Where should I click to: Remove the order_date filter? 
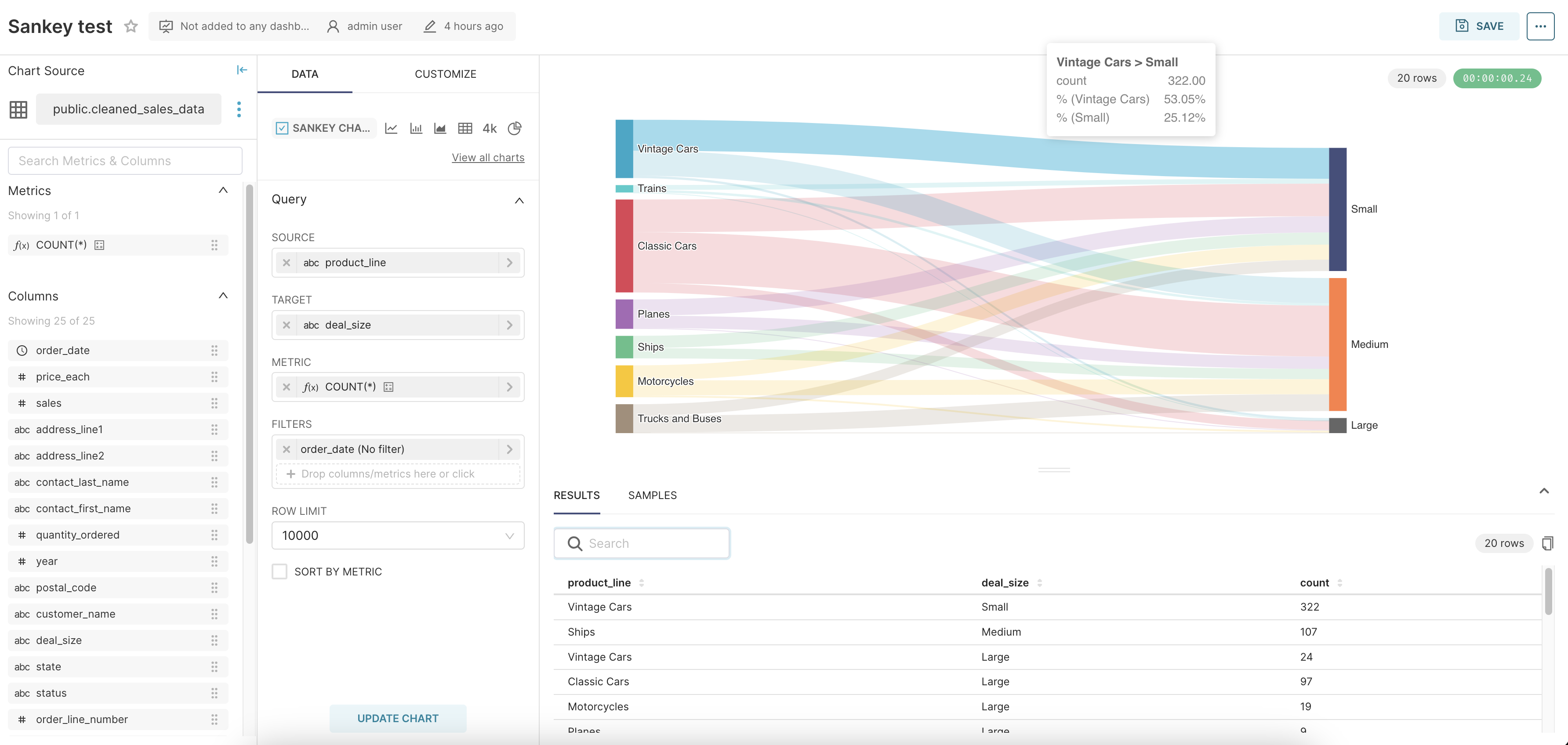pos(286,449)
